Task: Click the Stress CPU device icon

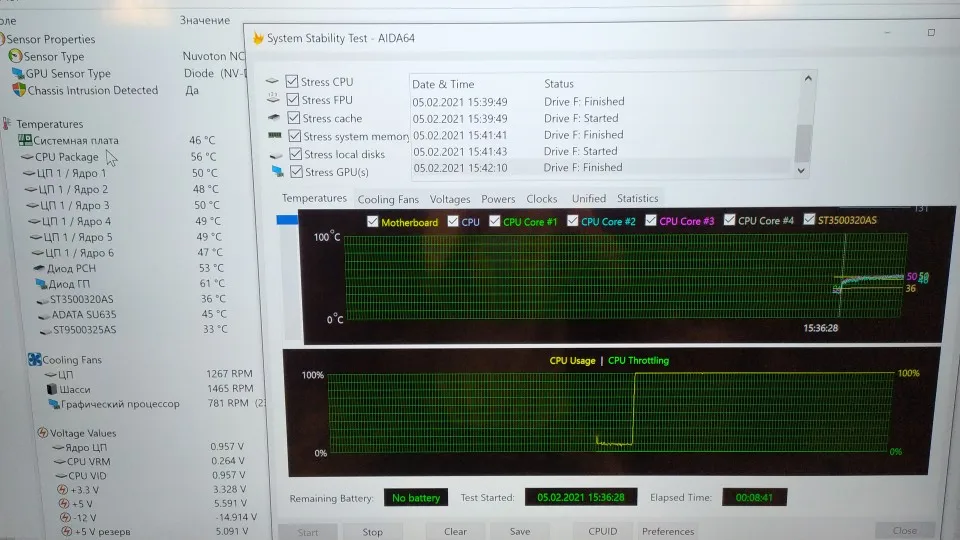Action: pos(272,81)
